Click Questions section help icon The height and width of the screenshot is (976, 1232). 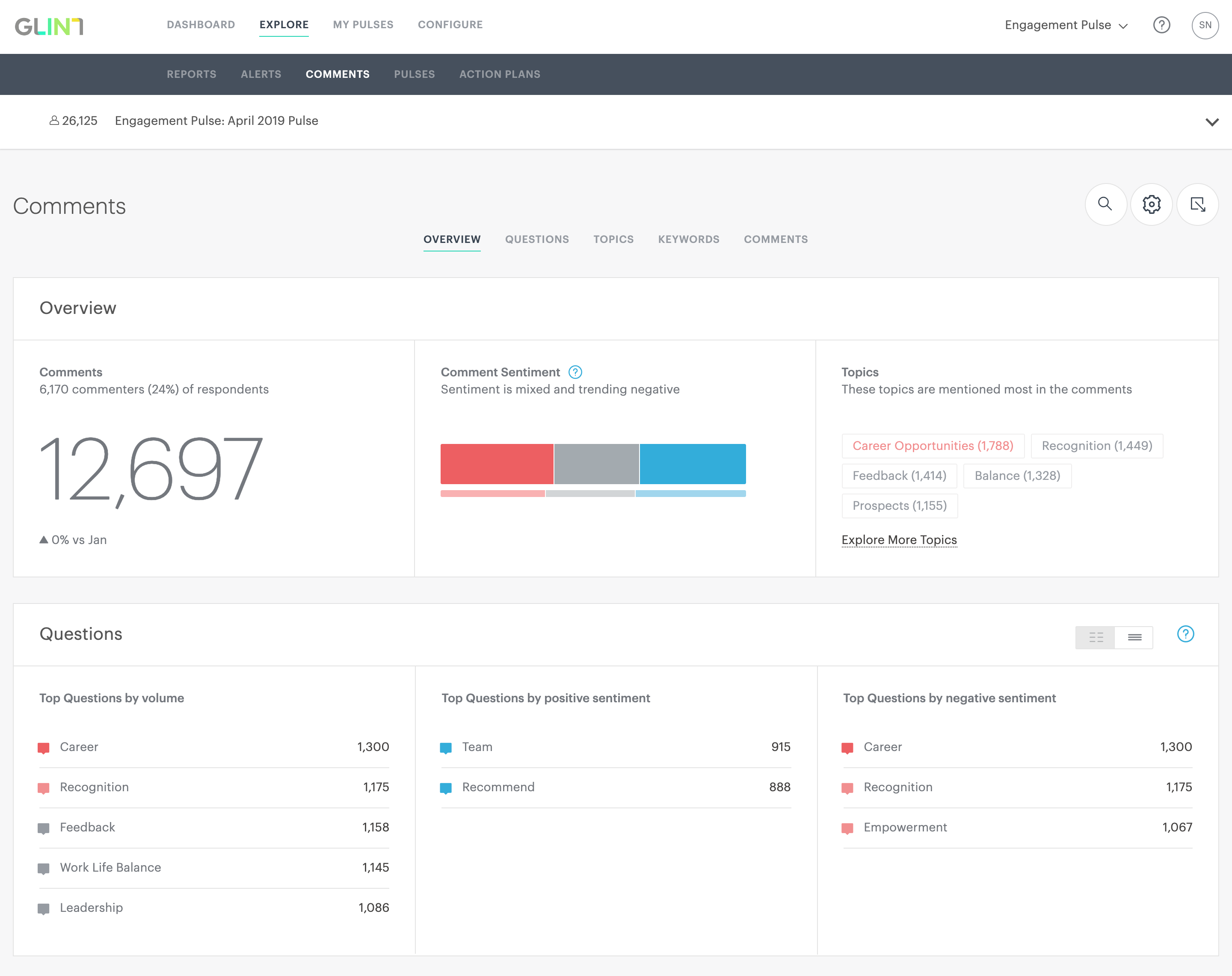pyautogui.click(x=1185, y=634)
